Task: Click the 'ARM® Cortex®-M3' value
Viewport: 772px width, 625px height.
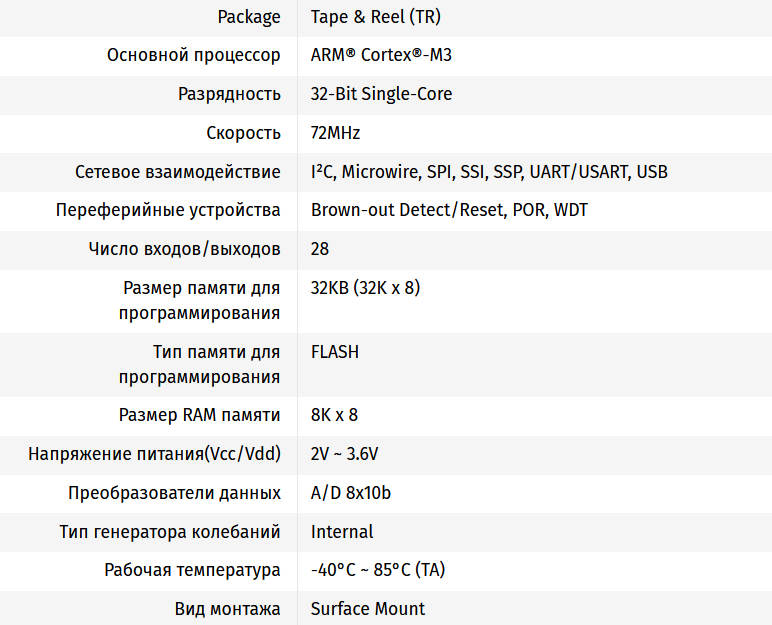Action: coord(381,55)
